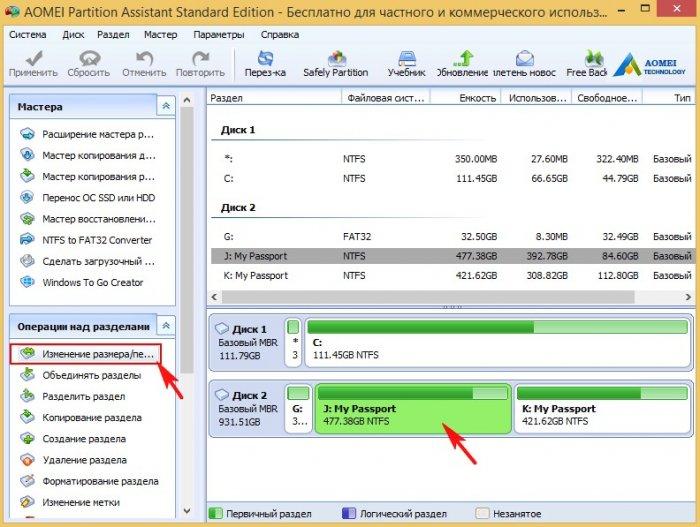Viewport: 700px width, 527px height.
Task: Sort by the Тип column header
Action: tap(669, 98)
